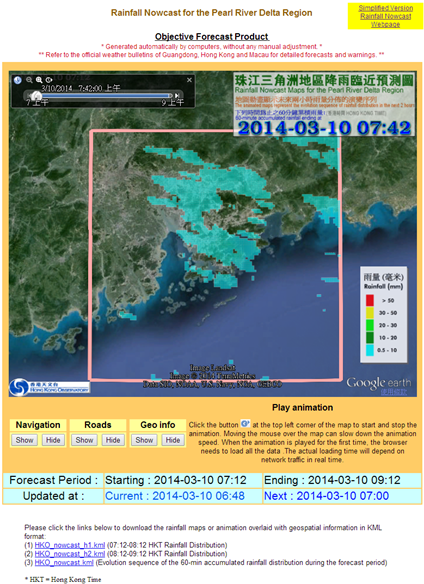
Task: Click light green 20-30 mm legend swatch
Action: pyautogui.click(x=370, y=325)
